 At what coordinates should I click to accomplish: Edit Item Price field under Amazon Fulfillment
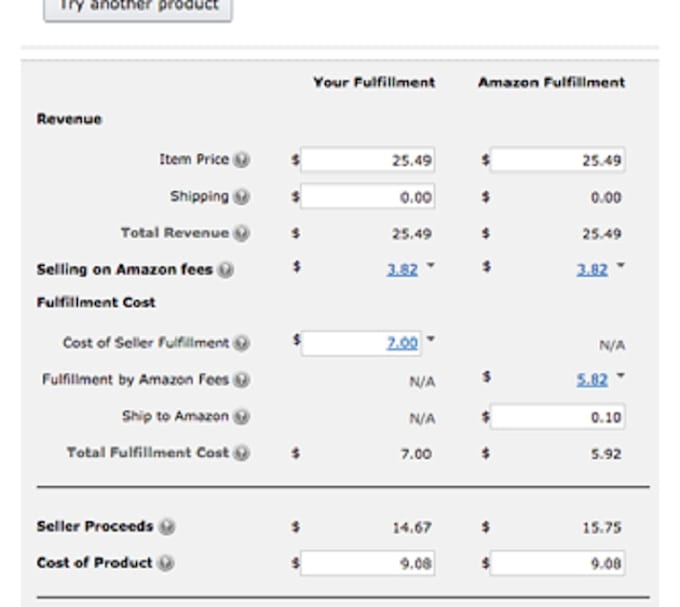click(557, 160)
